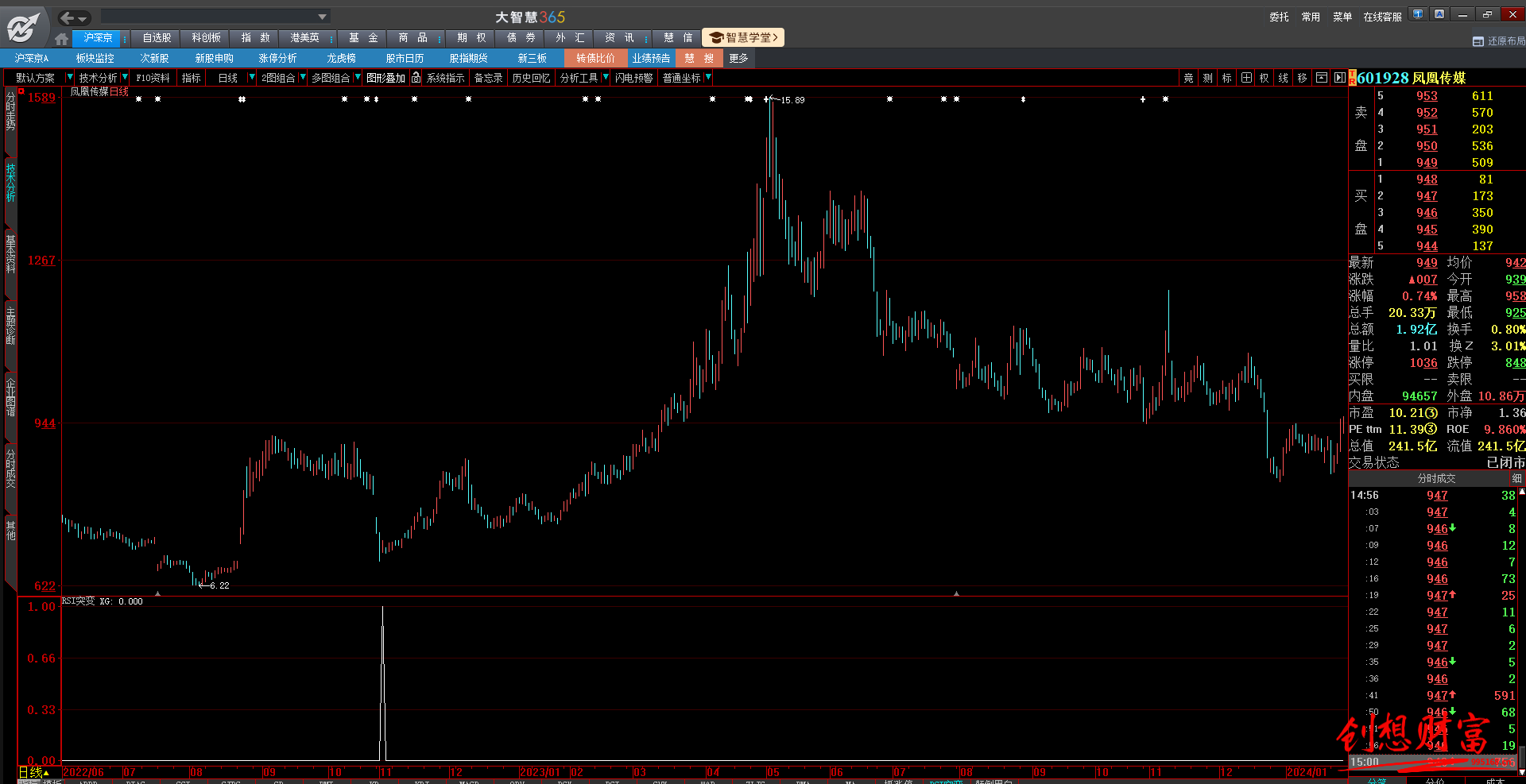Click the back arrow navigation icon

(67, 17)
